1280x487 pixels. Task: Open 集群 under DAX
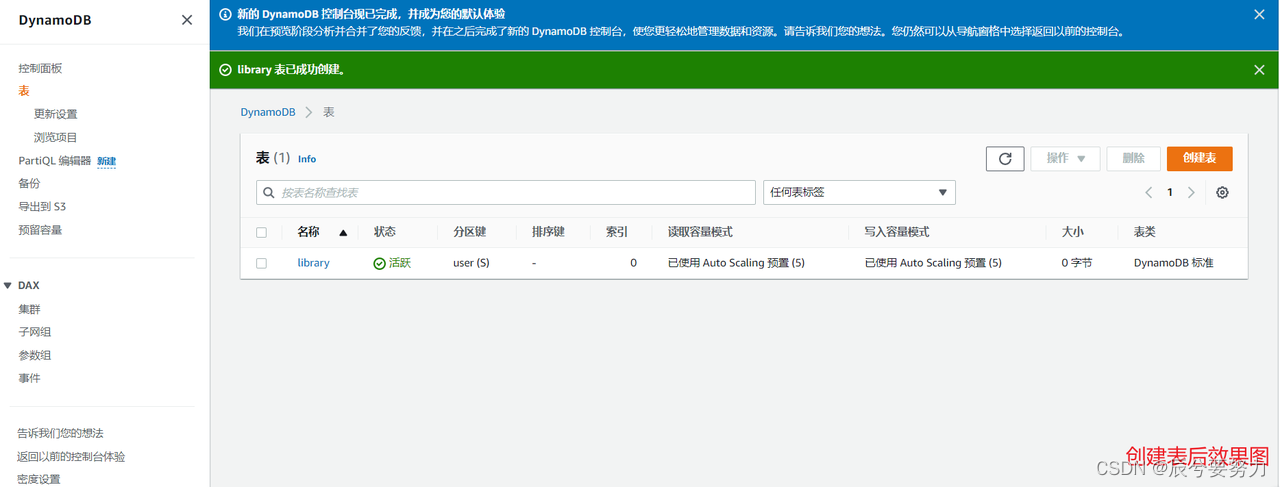click(x=29, y=309)
